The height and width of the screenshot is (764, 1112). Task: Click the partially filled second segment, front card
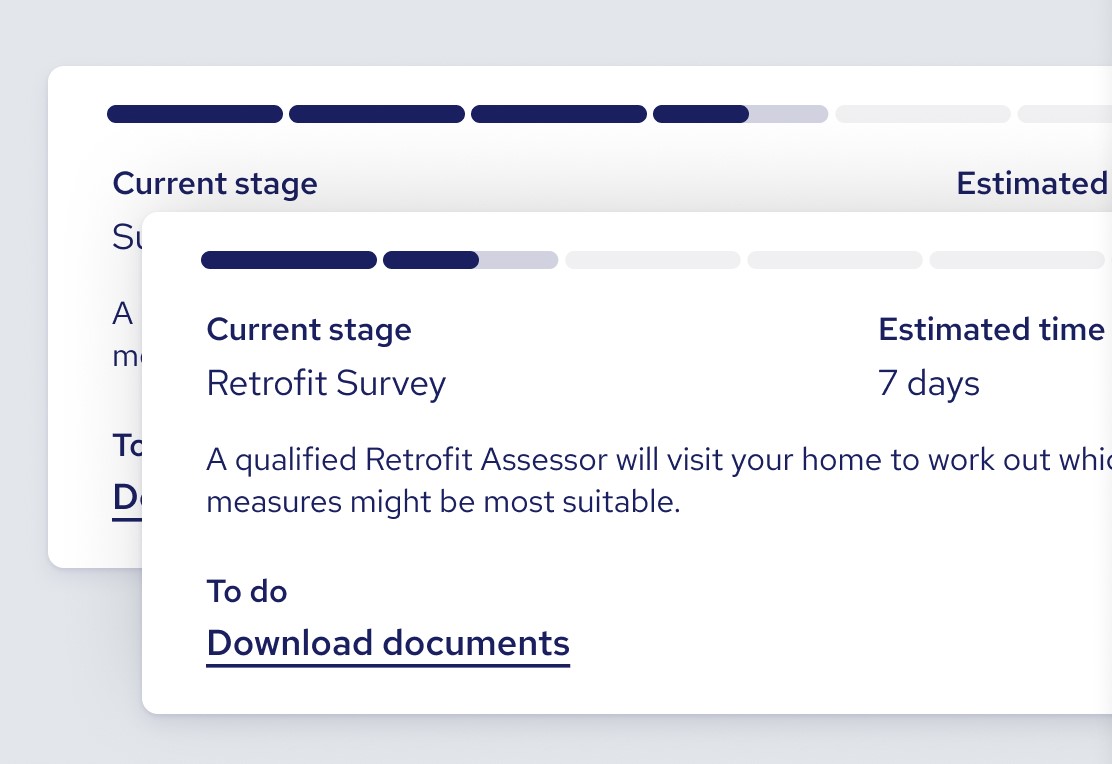[x=470, y=260]
